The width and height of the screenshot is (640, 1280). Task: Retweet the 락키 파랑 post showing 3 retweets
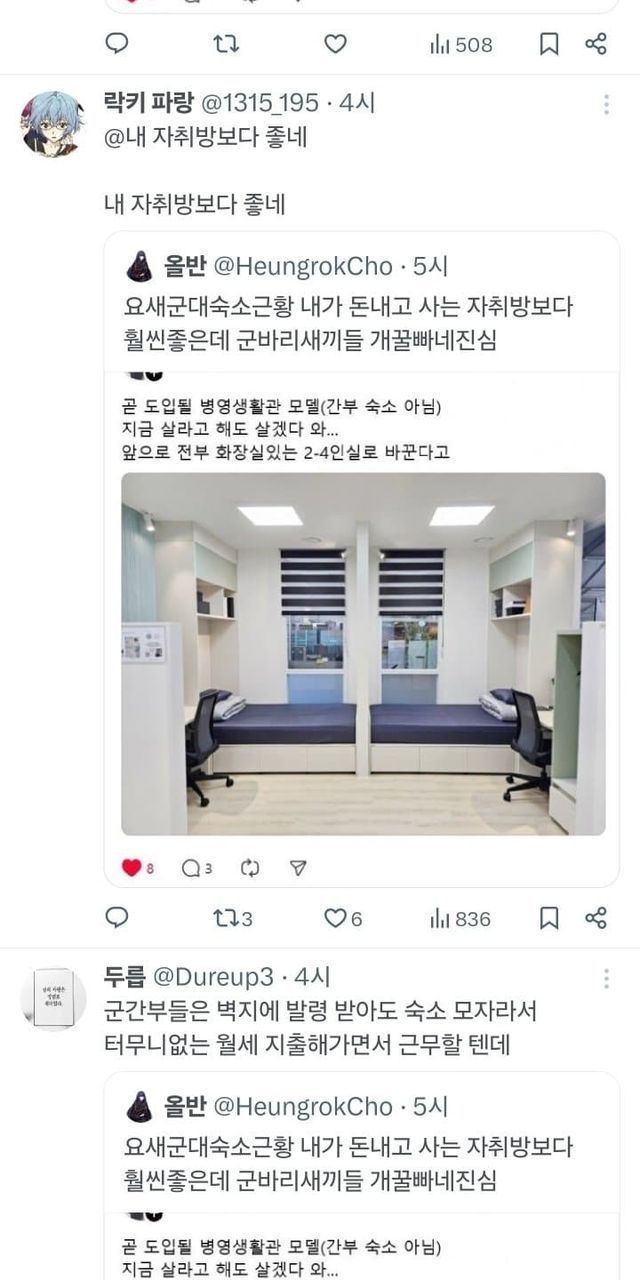233,918
